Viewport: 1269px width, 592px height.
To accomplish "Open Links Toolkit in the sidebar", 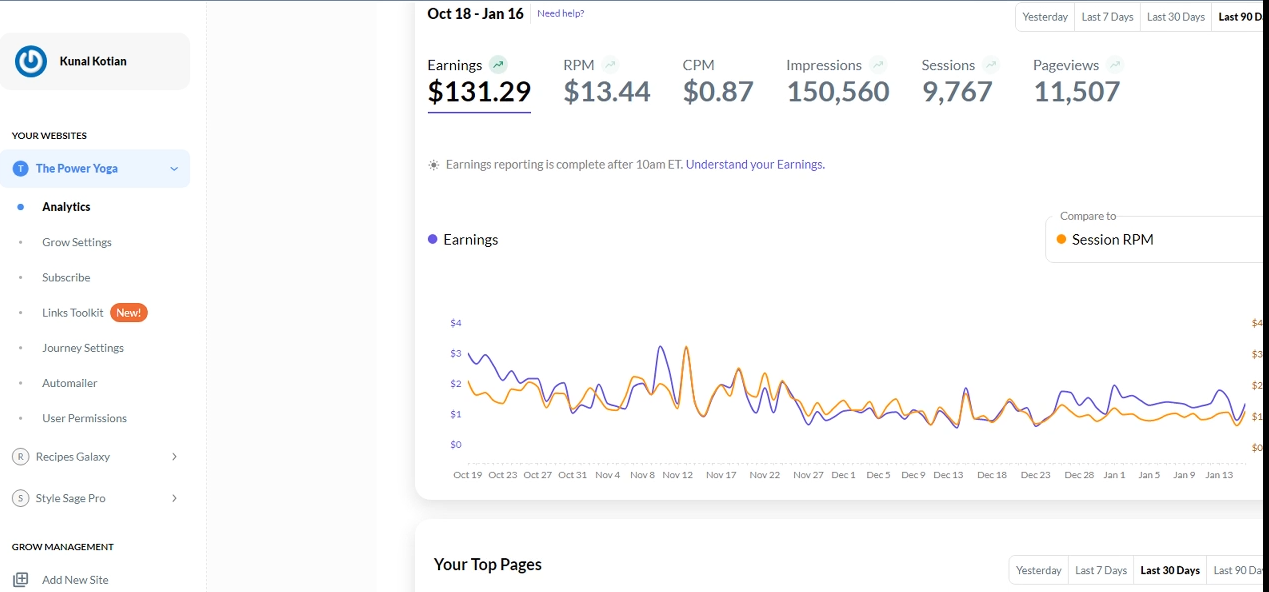I will 73,313.
